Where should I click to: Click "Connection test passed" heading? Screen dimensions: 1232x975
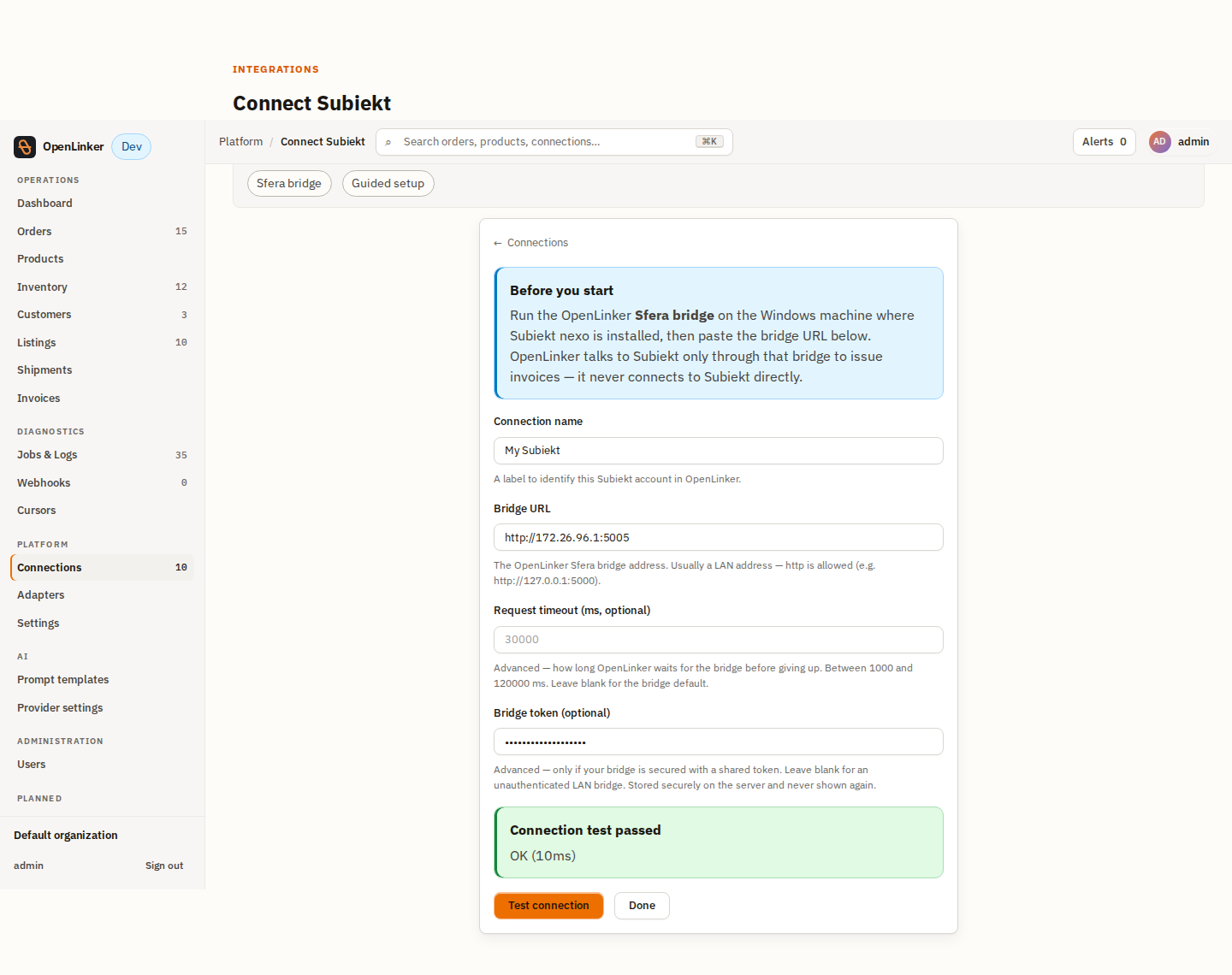coord(585,830)
